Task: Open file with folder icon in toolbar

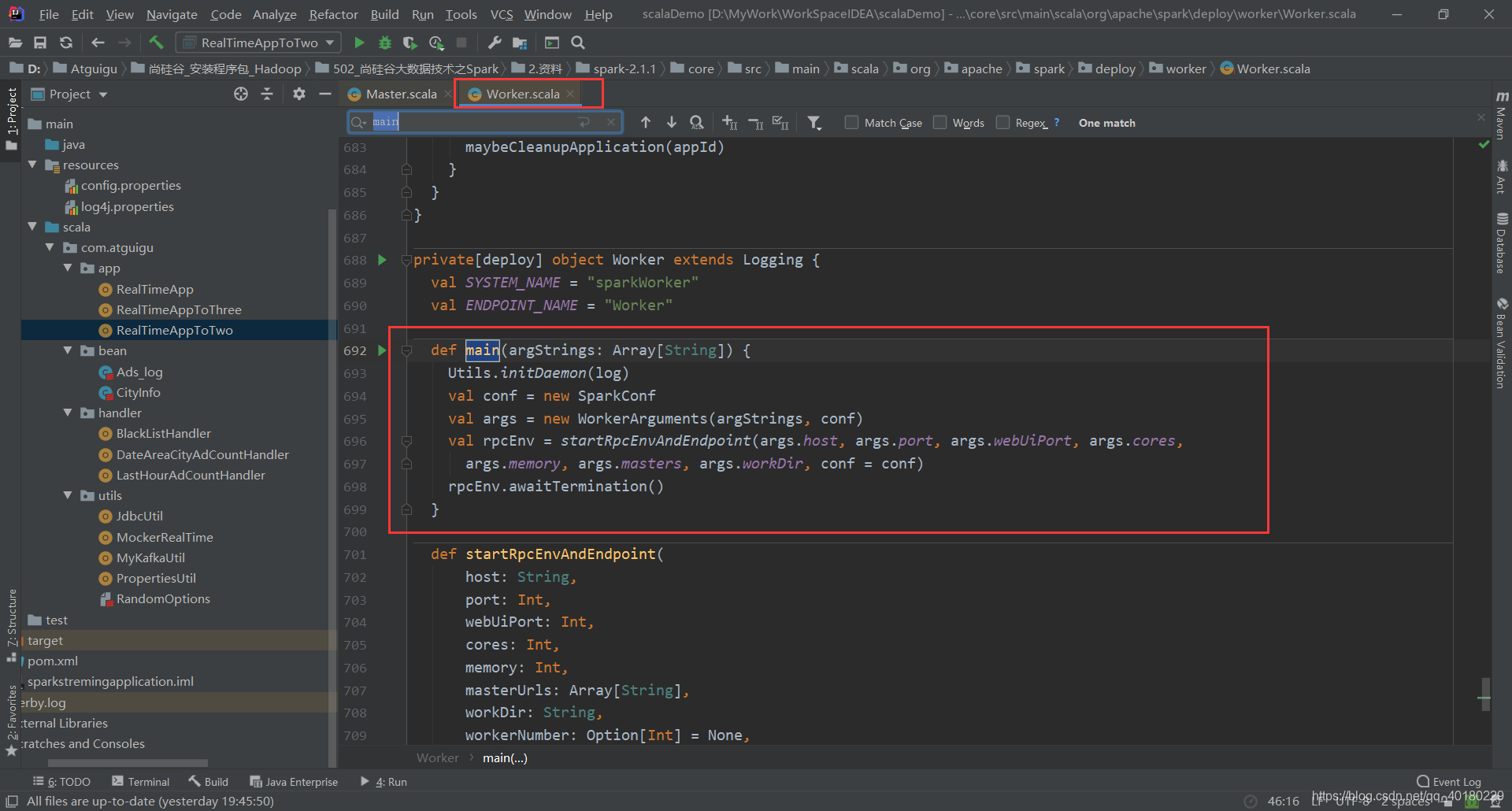Action: pyautogui.click(x=15, y=43)
